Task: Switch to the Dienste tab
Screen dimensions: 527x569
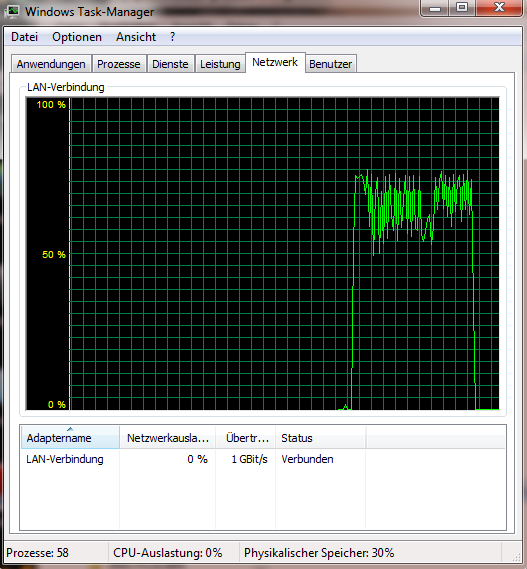Action: 170,64
